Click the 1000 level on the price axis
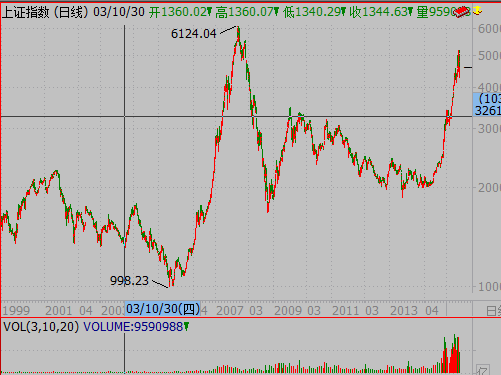The height and width of the screenshot is (375, 501). (489, 287)
